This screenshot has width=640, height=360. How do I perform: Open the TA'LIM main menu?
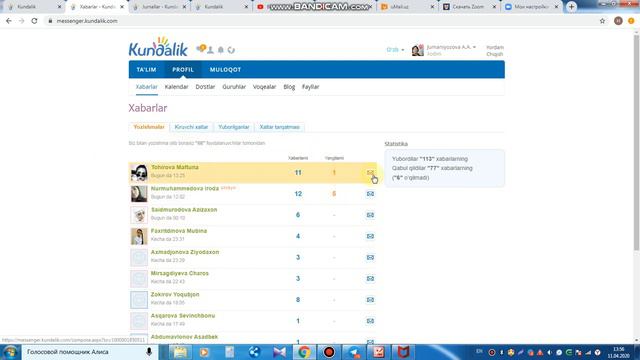(146, 69)
